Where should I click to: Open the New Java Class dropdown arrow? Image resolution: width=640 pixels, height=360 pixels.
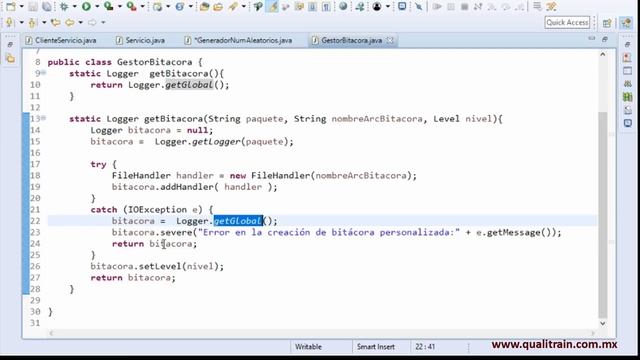point(191,7)
